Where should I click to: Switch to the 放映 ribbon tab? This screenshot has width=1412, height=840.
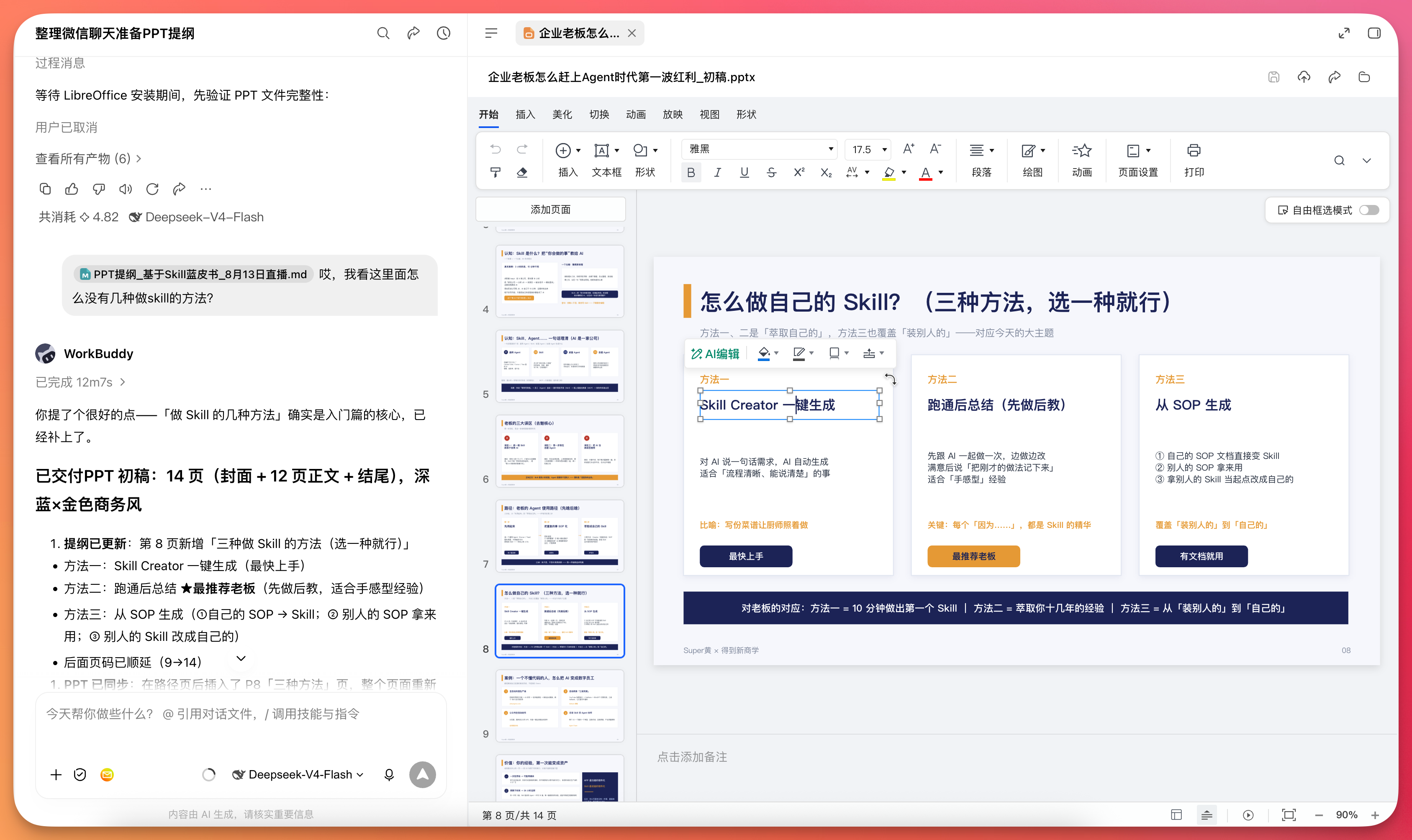point(673,114)
